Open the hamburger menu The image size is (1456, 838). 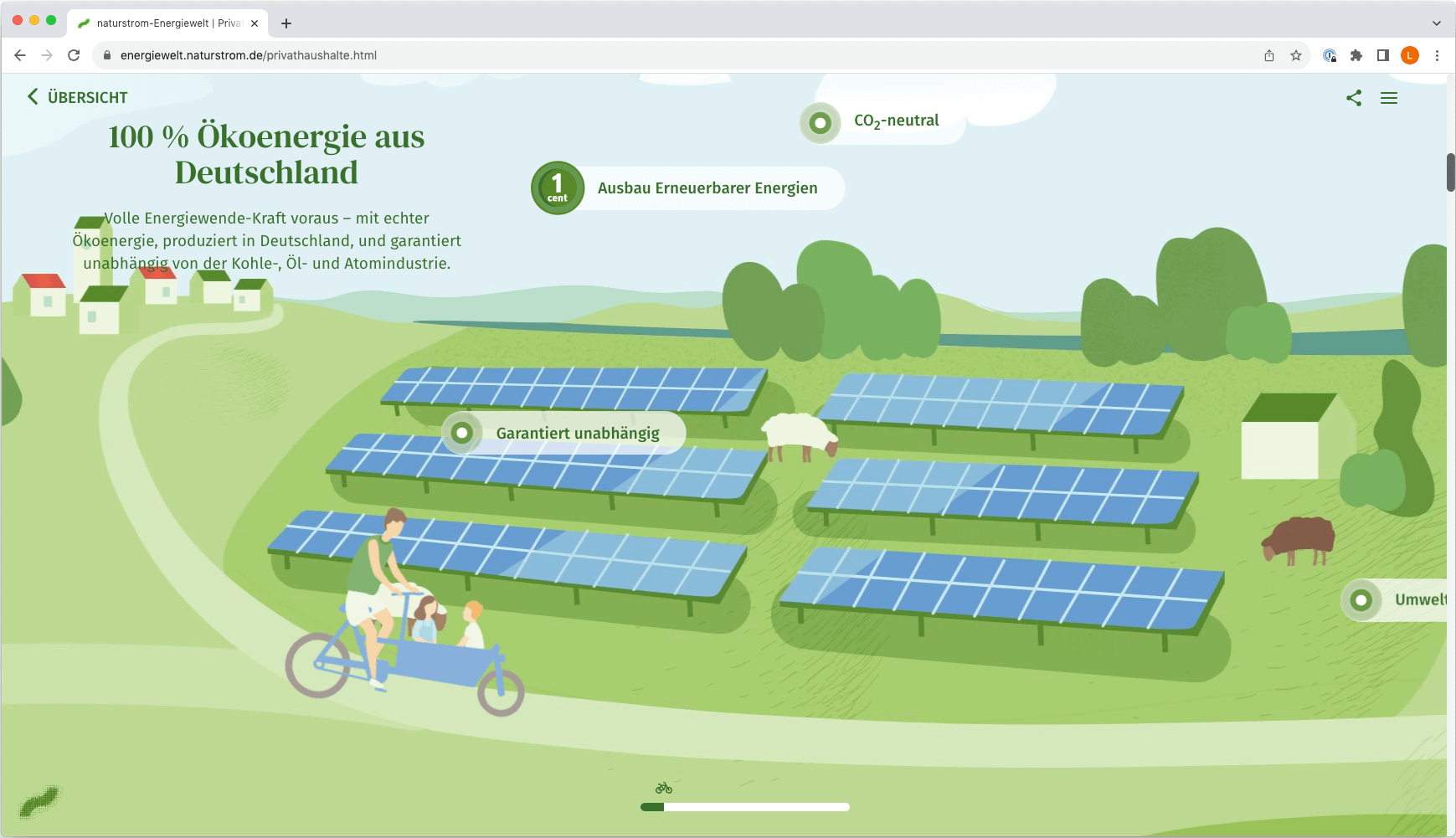coord(1388,98)
